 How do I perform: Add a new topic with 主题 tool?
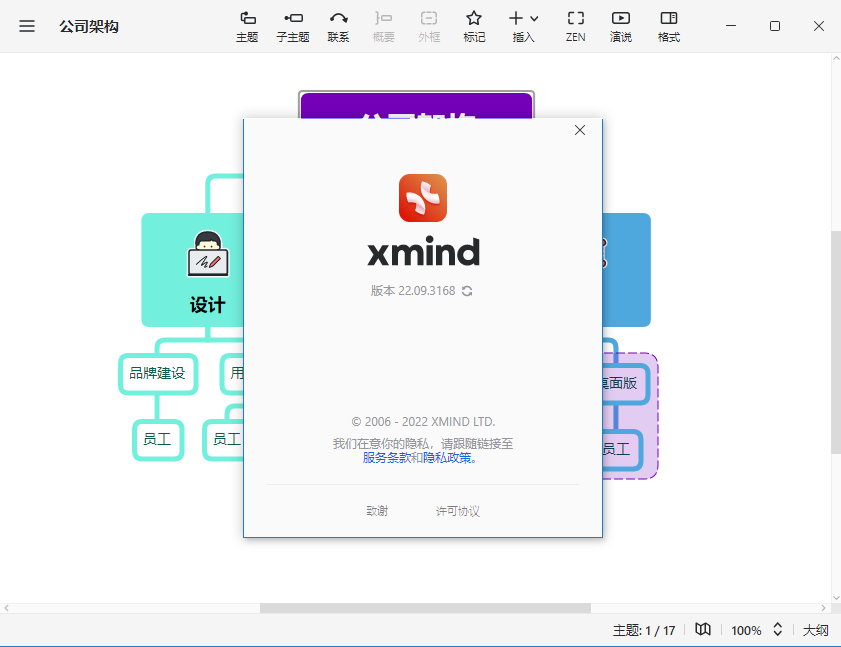pos(247,26)
